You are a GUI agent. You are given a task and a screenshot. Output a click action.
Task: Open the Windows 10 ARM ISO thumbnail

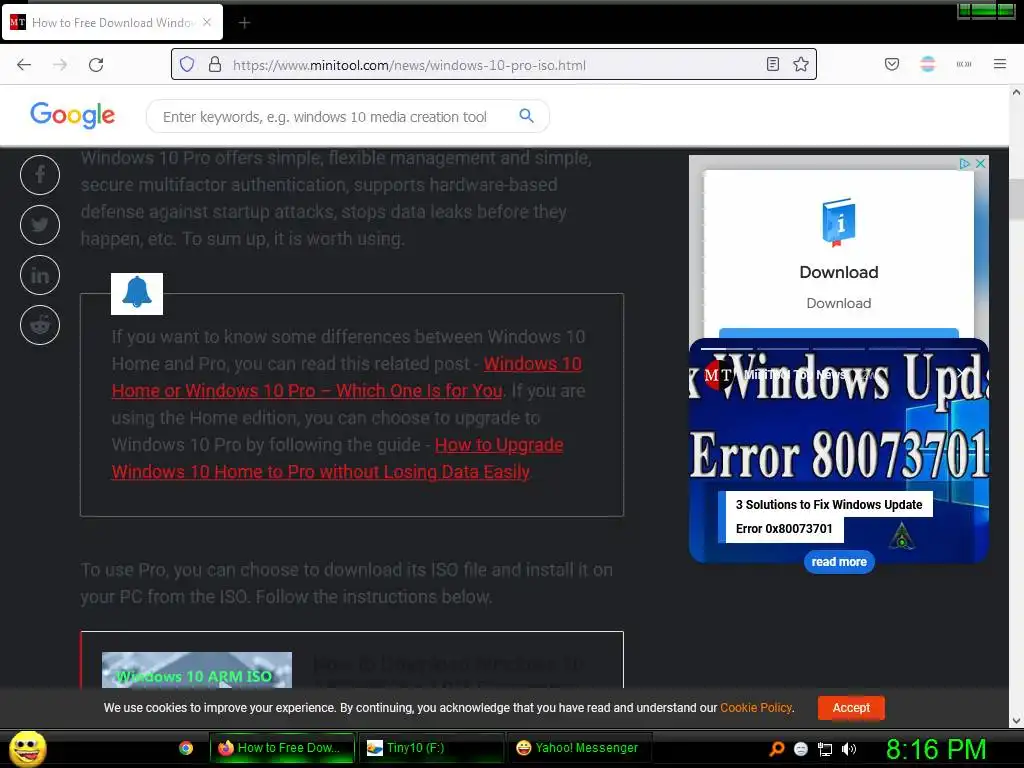click(197, 670)
